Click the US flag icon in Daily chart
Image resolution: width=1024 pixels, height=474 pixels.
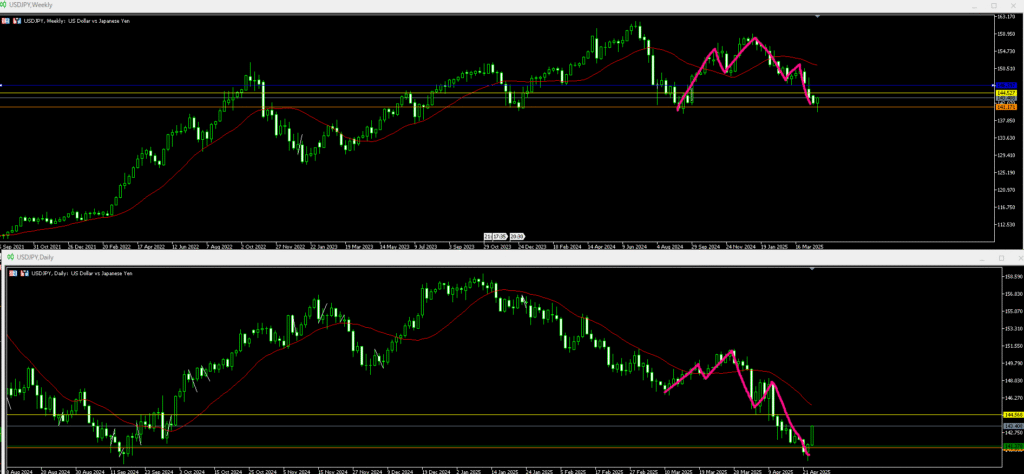pyautogui.click(x=12, y=273)
